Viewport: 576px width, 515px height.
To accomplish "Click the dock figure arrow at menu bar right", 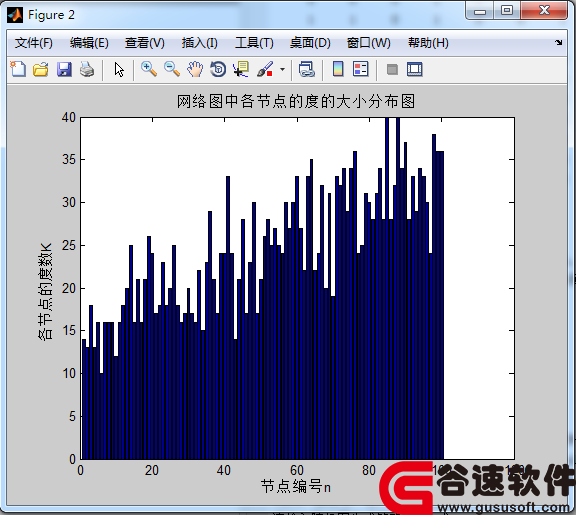I will pyautogui.click(x=559, y=42).
